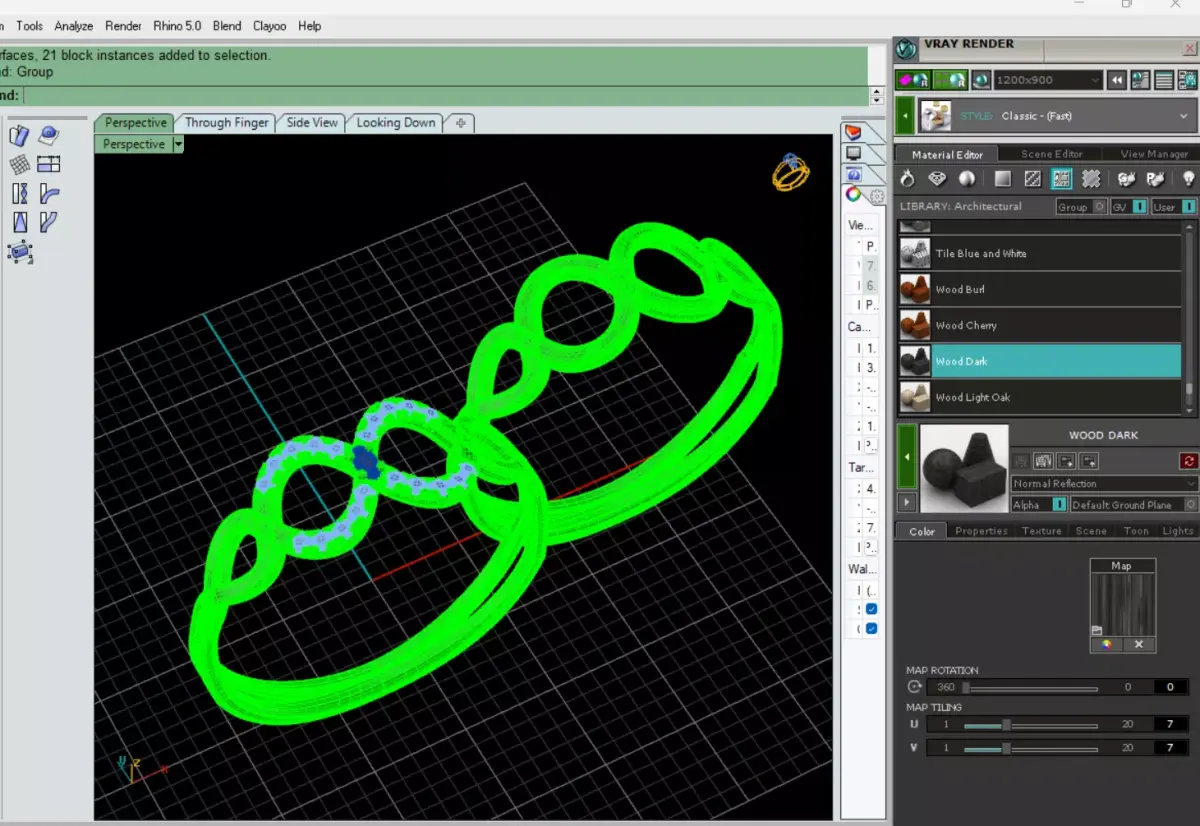Select the wireframe mesh surface tool
This screenshot has height=826, width=1200.
click(19, 164)
